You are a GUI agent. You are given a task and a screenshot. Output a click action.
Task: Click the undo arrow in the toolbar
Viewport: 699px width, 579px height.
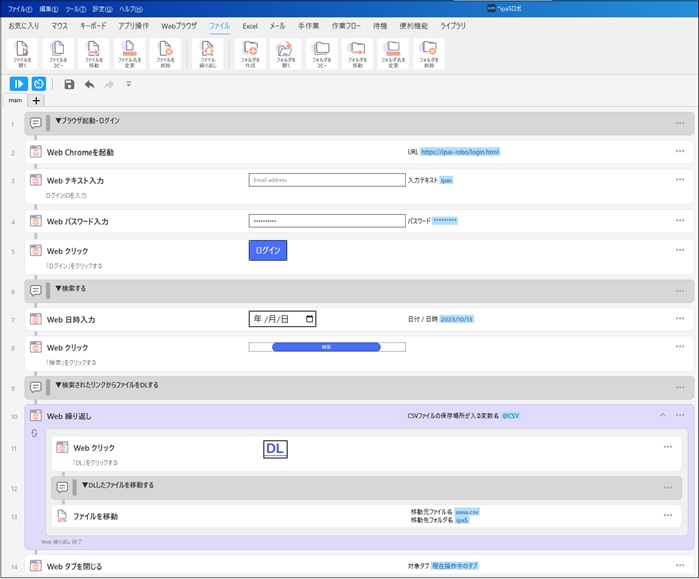90,85
